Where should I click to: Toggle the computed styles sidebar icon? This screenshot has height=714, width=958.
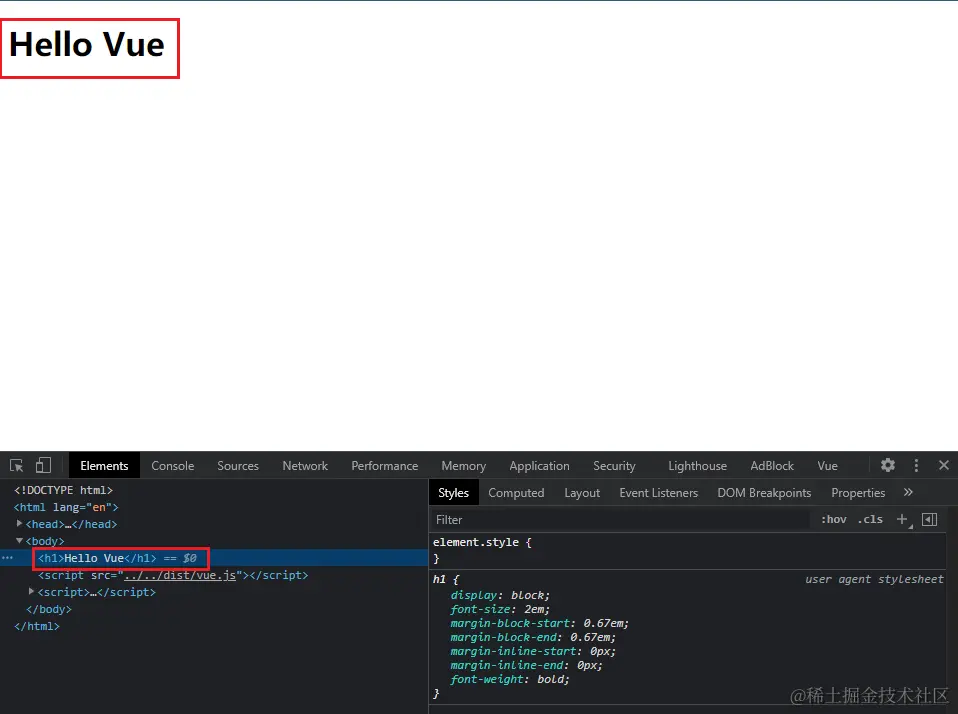point(929,519)
